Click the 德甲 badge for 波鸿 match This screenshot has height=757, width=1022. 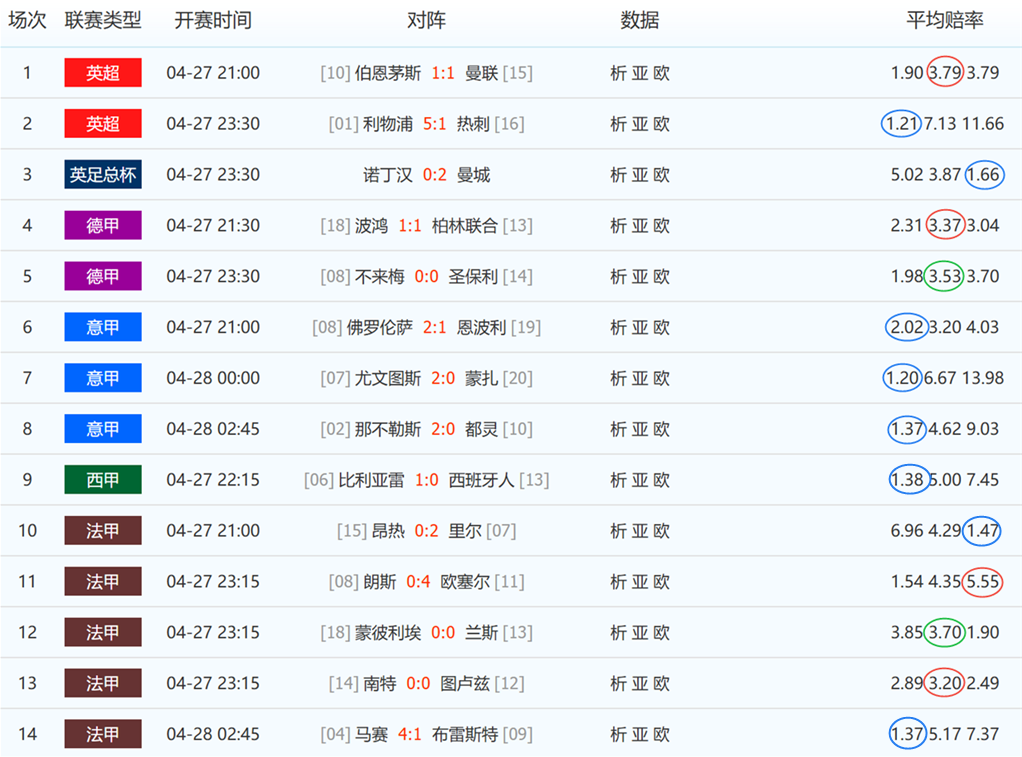[103, 225]
